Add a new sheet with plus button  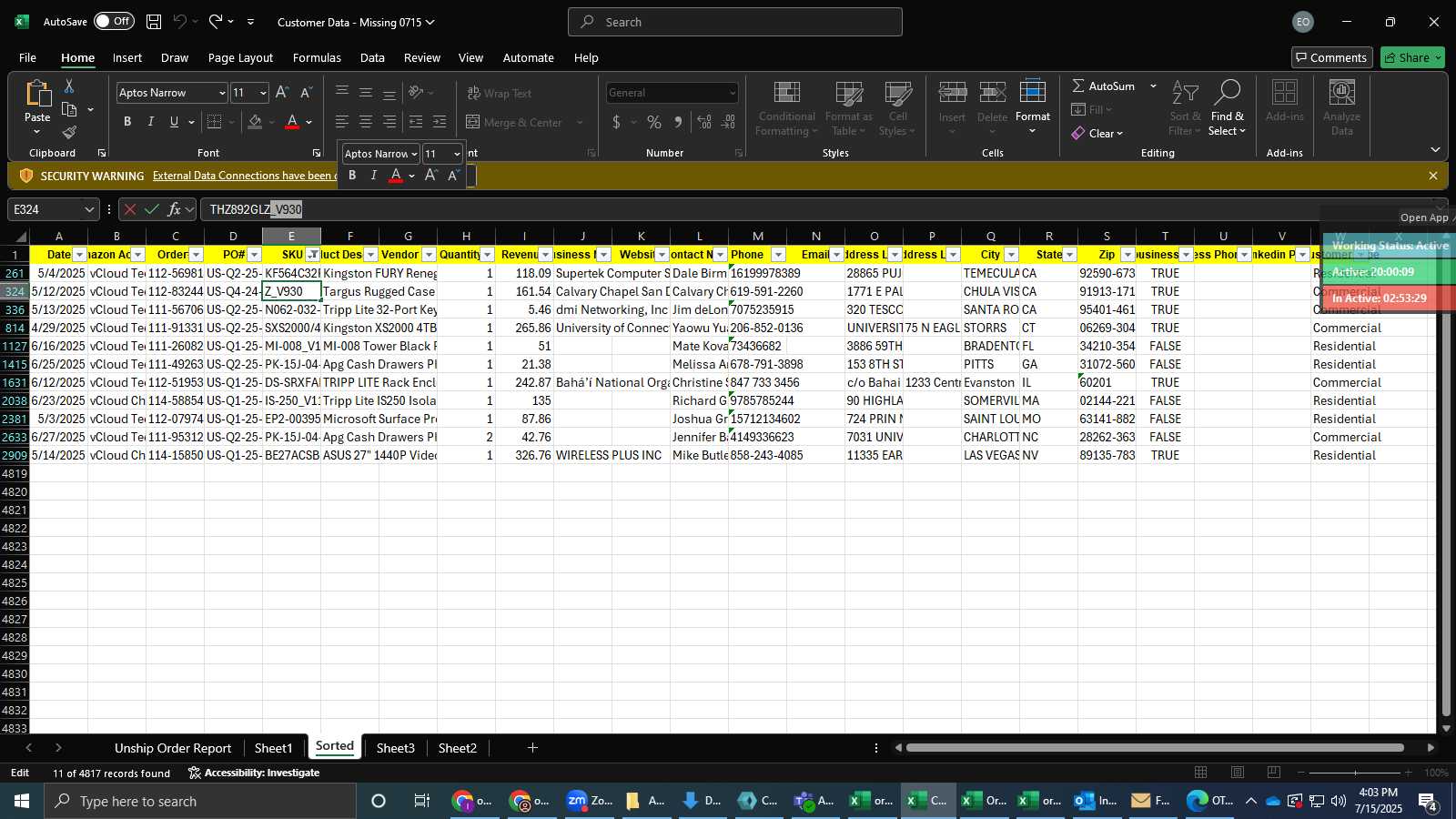pyautogui.click(x=533, y=748)
